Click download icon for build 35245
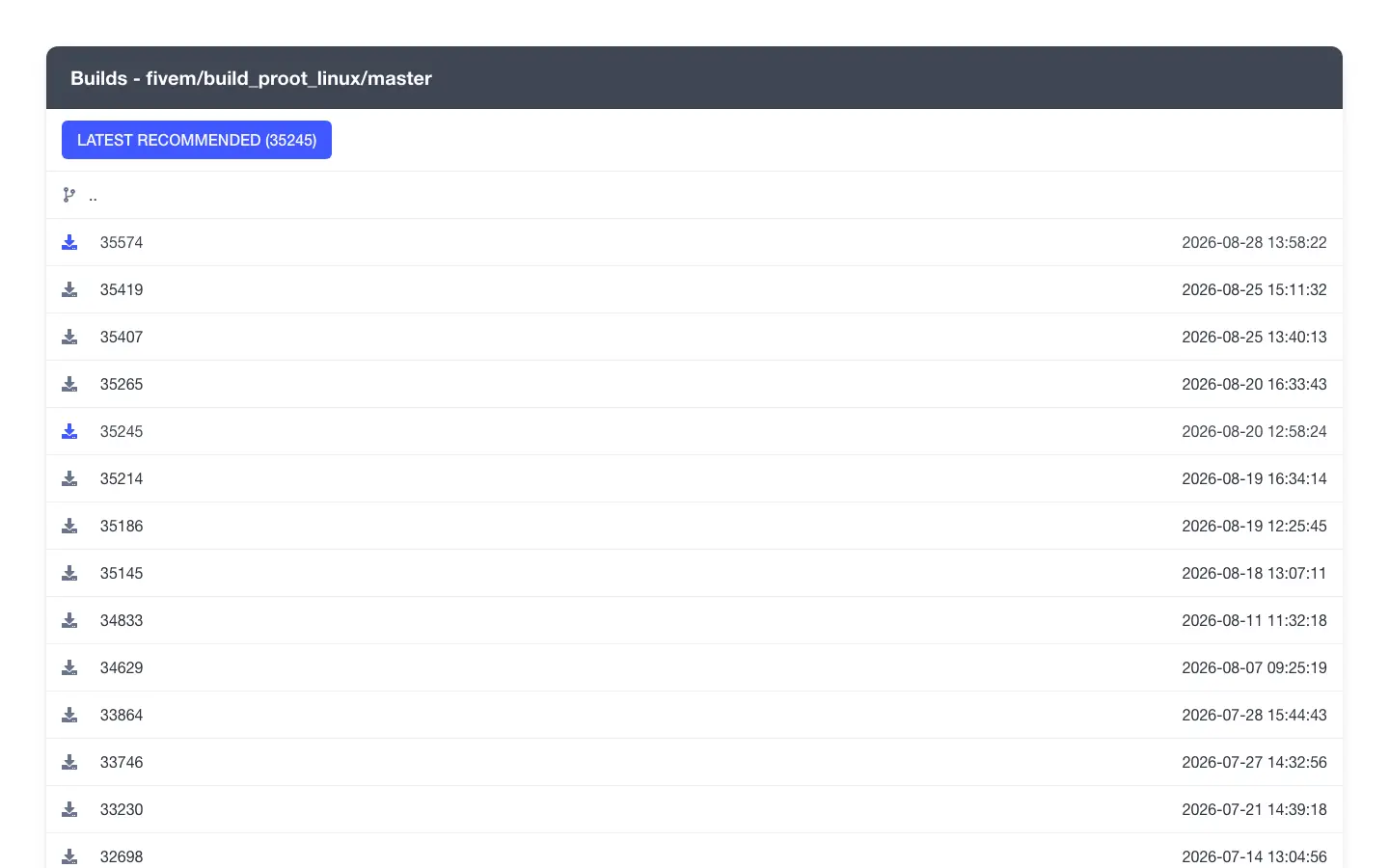Viewport: 1389px width, 868px height. pyautogui.click(x=69, y=431)
